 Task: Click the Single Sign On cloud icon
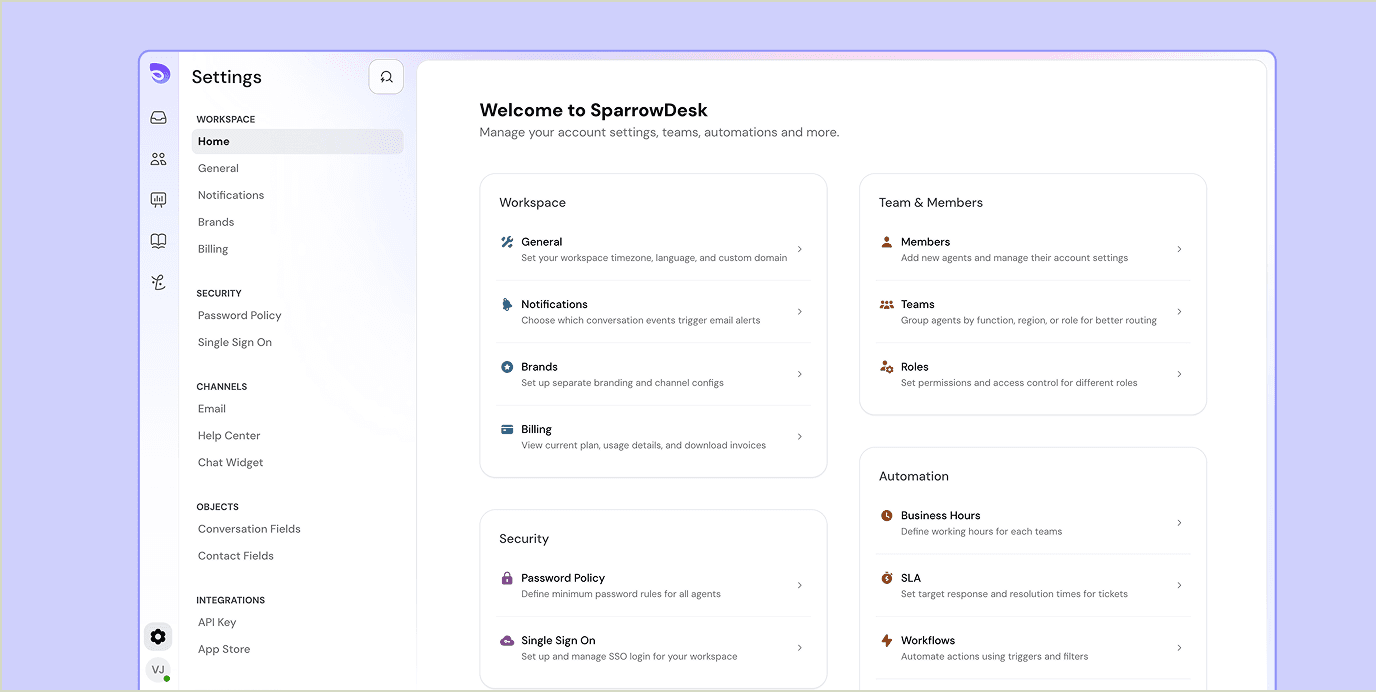(x=507, y=640)
